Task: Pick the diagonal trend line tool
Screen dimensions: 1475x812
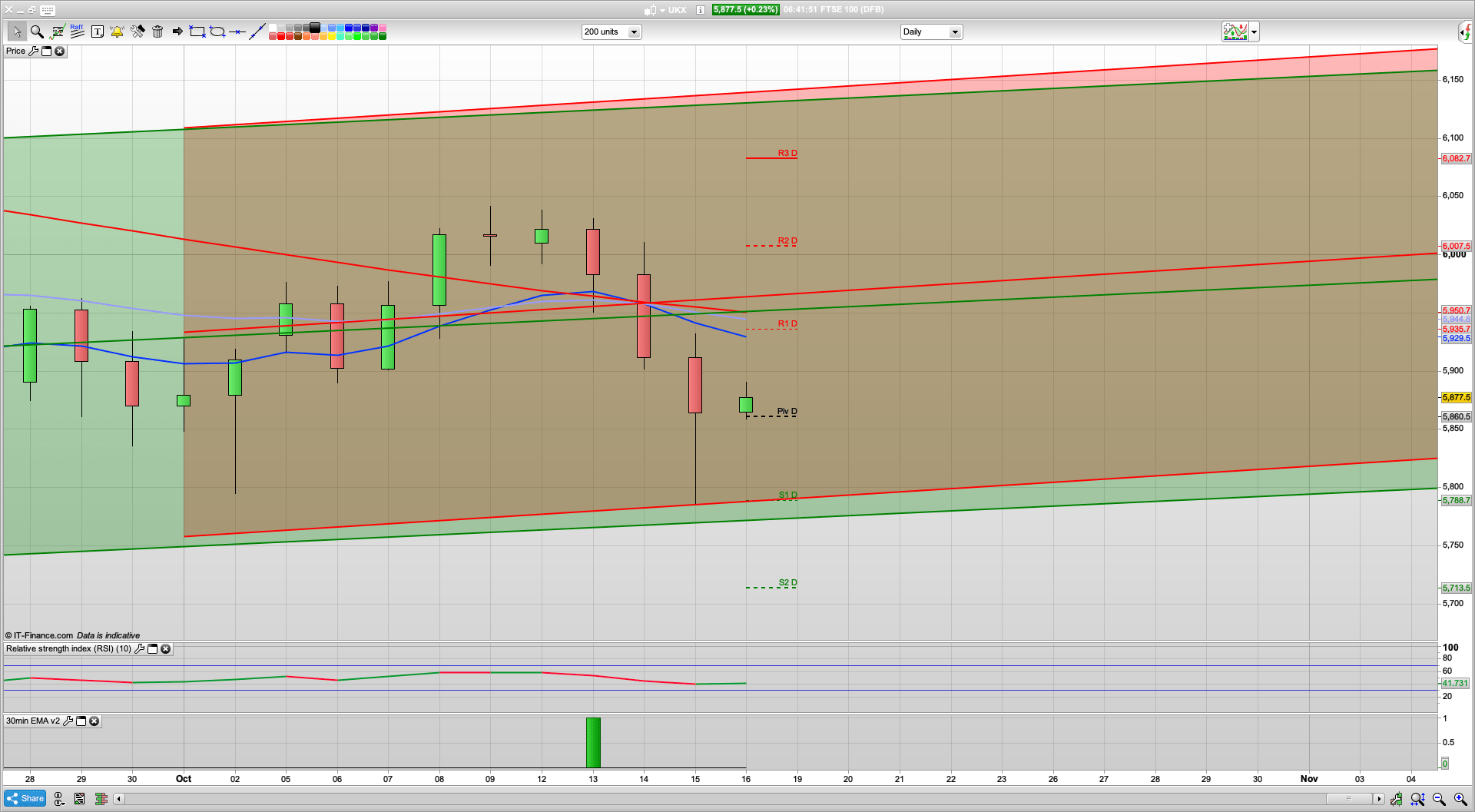Action: click(257, 31)
